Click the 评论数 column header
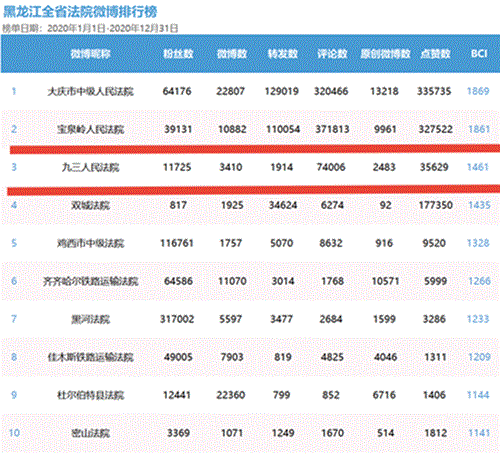This screenshot has height=456, width=500. click(332, 54)
